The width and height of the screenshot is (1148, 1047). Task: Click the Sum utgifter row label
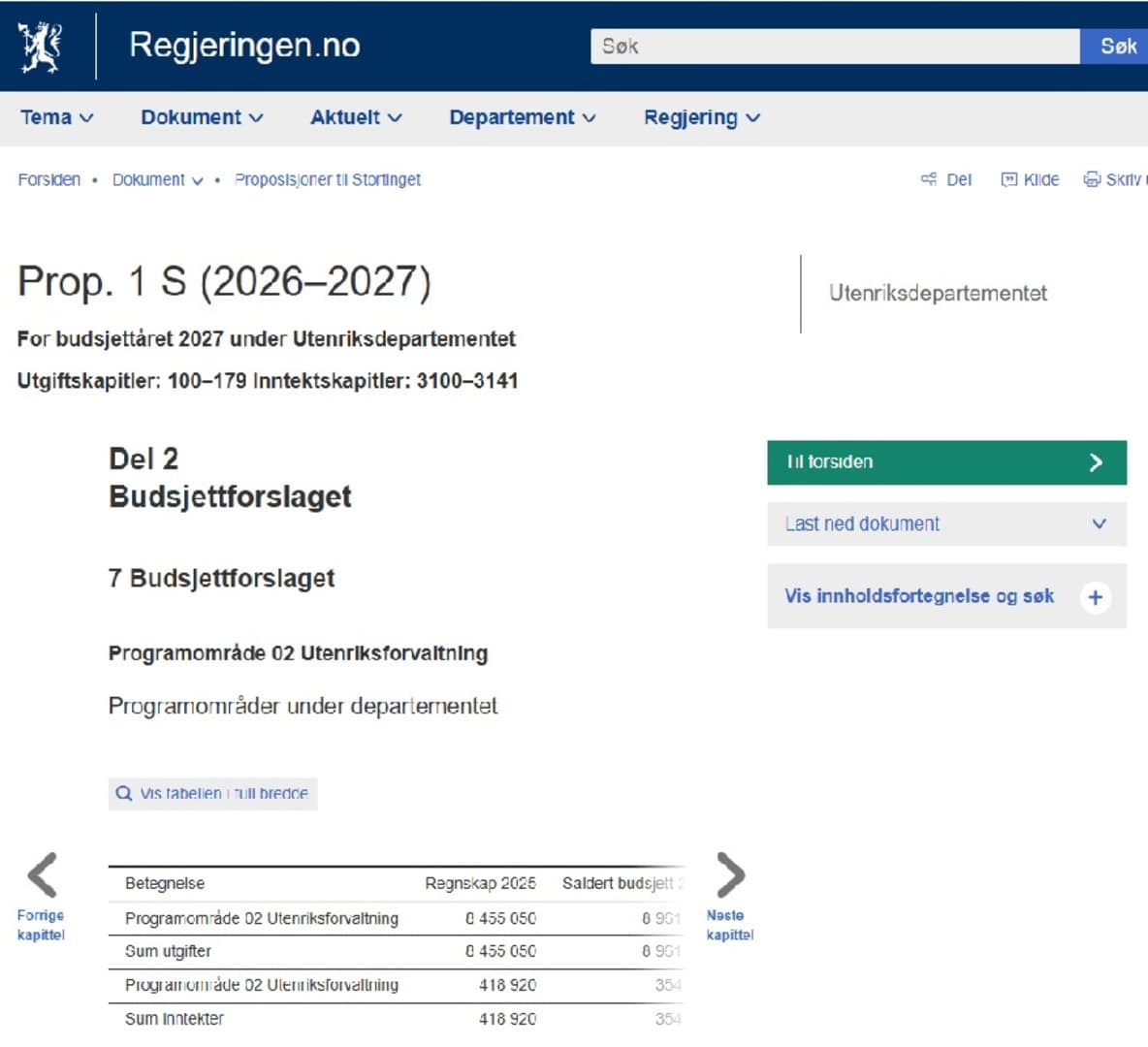(169, 951)
